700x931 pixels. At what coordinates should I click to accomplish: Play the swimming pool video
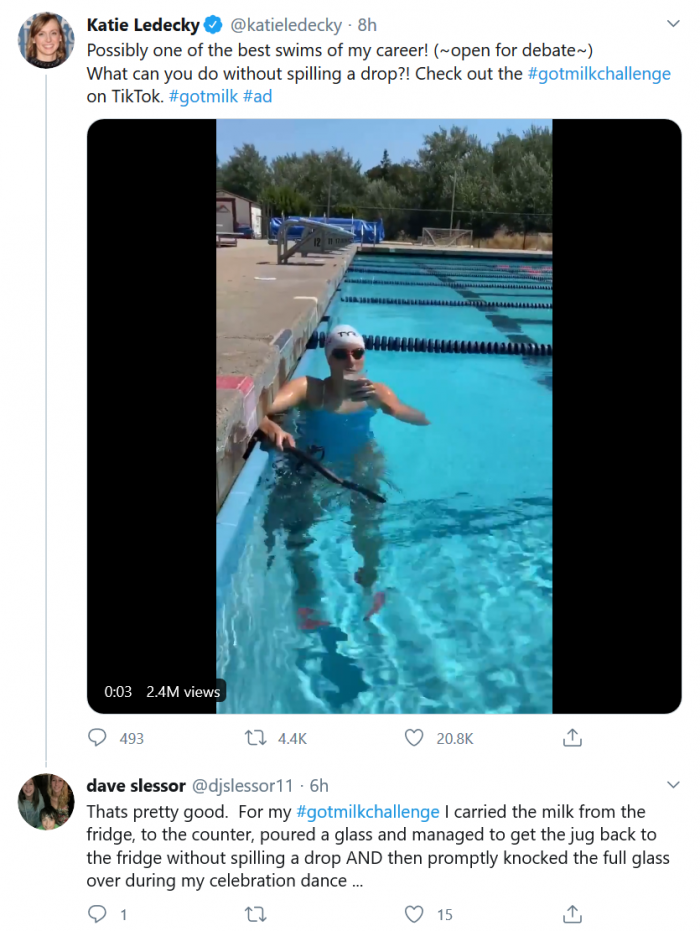click(x=384, y=416)
